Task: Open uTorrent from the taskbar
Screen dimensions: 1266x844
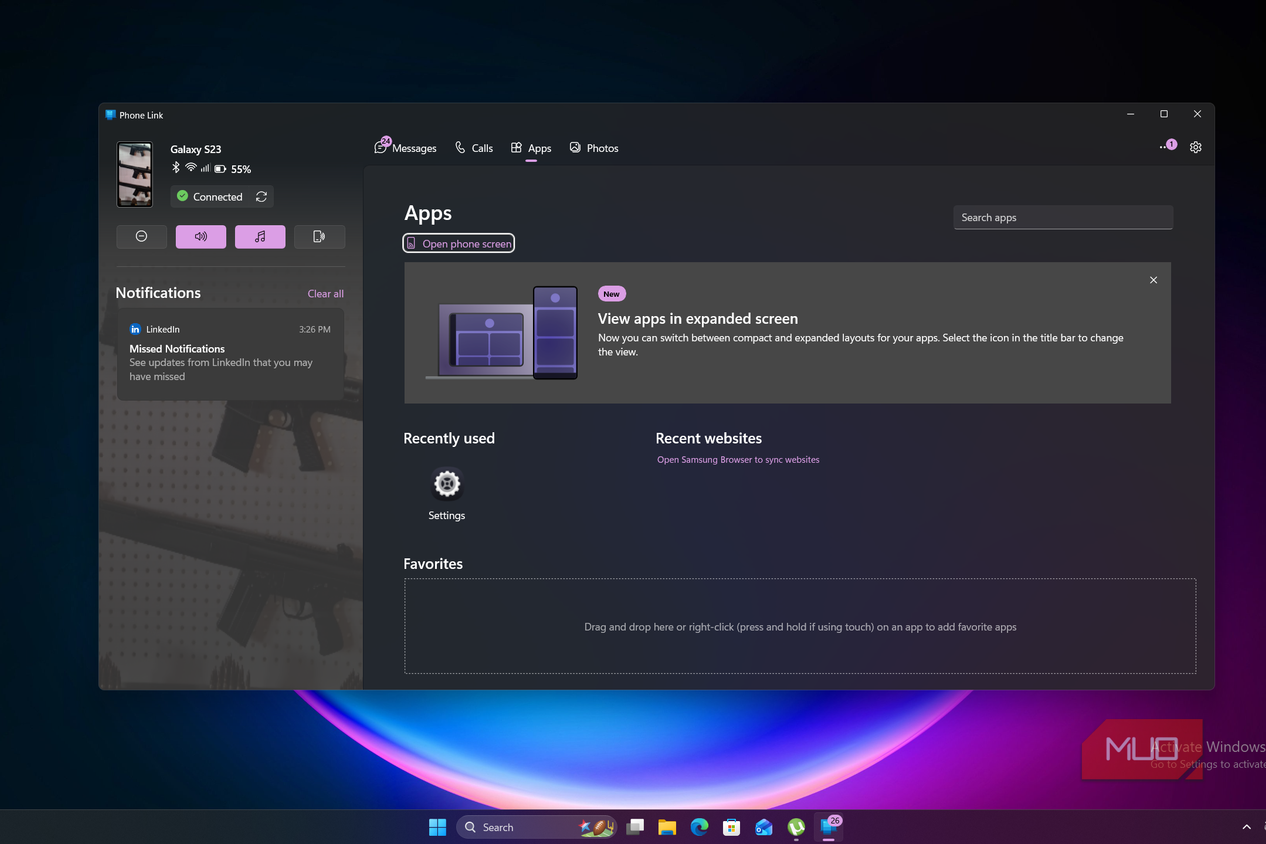Action: pos(796,827)
